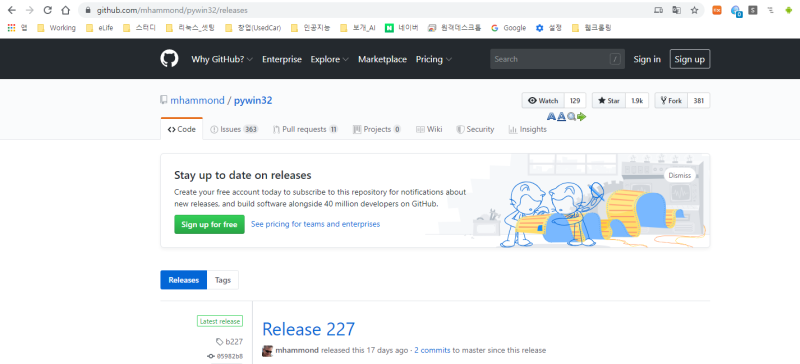800x364 pixels.
Task: Switch to the Wiki tab
Action: click(x=429, y=129)
